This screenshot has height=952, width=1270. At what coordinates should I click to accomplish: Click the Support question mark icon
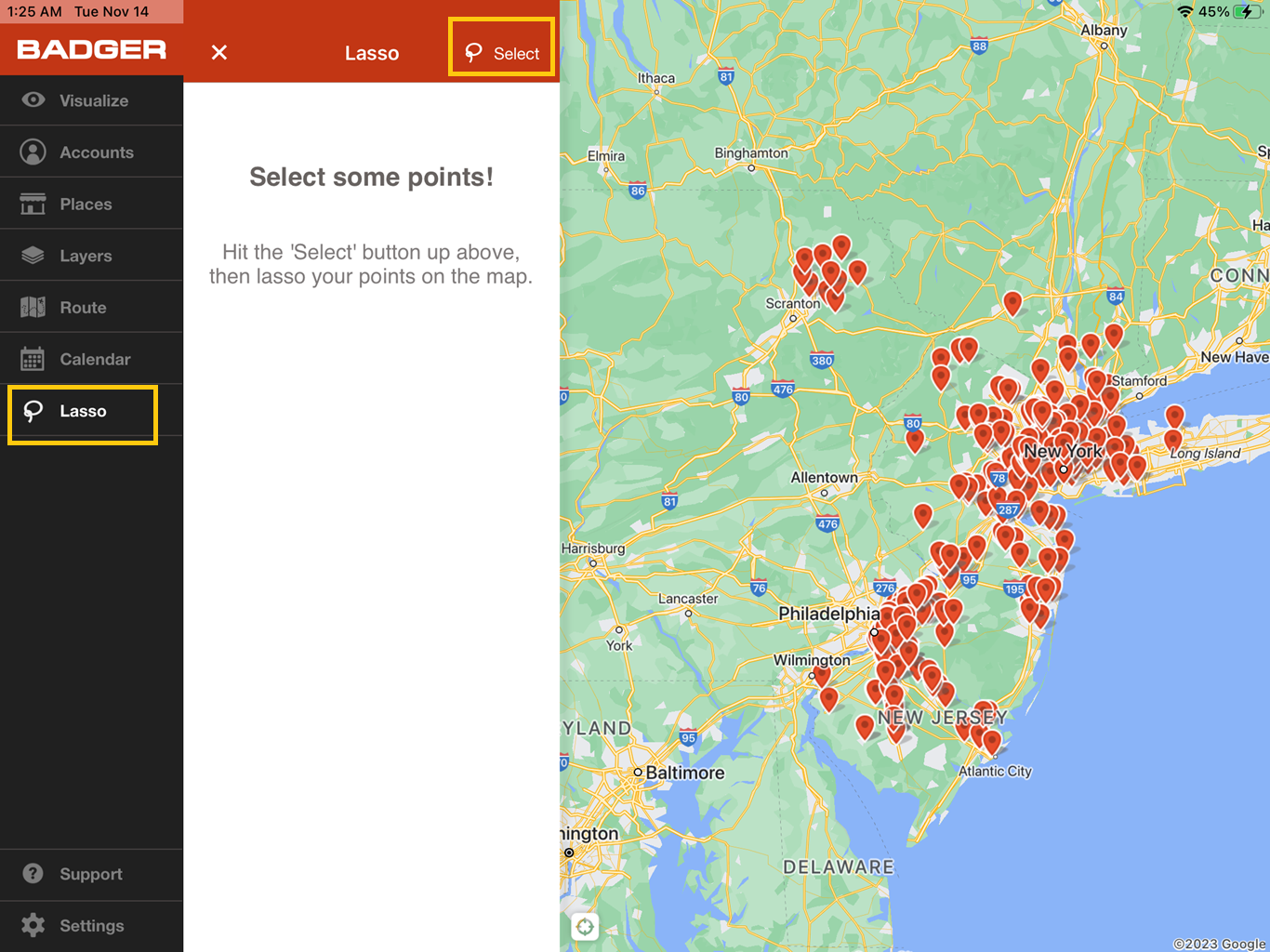pyautogui.click(x=33, y=874)
